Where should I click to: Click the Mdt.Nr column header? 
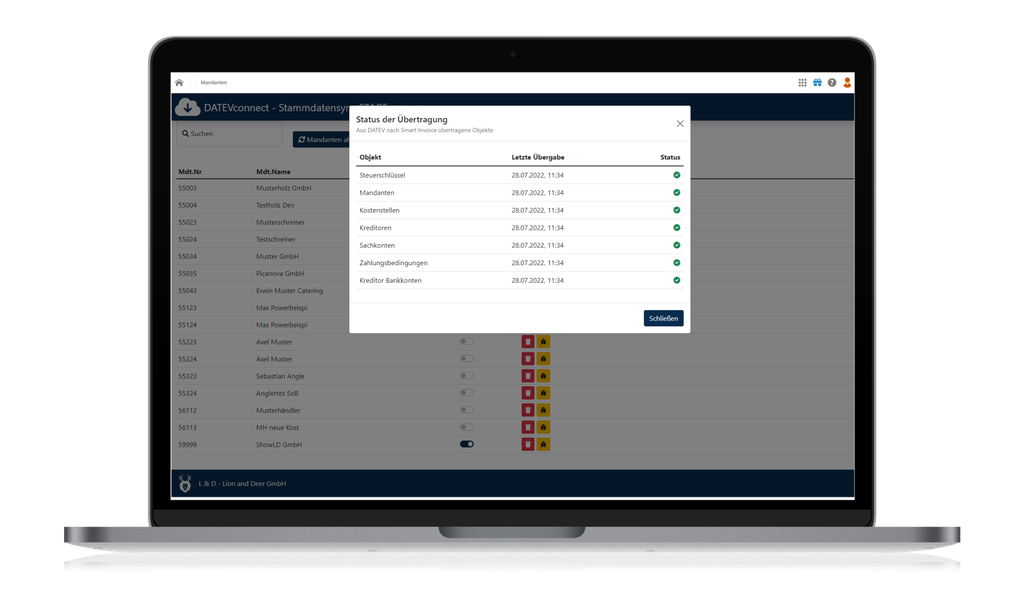point(190,172)
